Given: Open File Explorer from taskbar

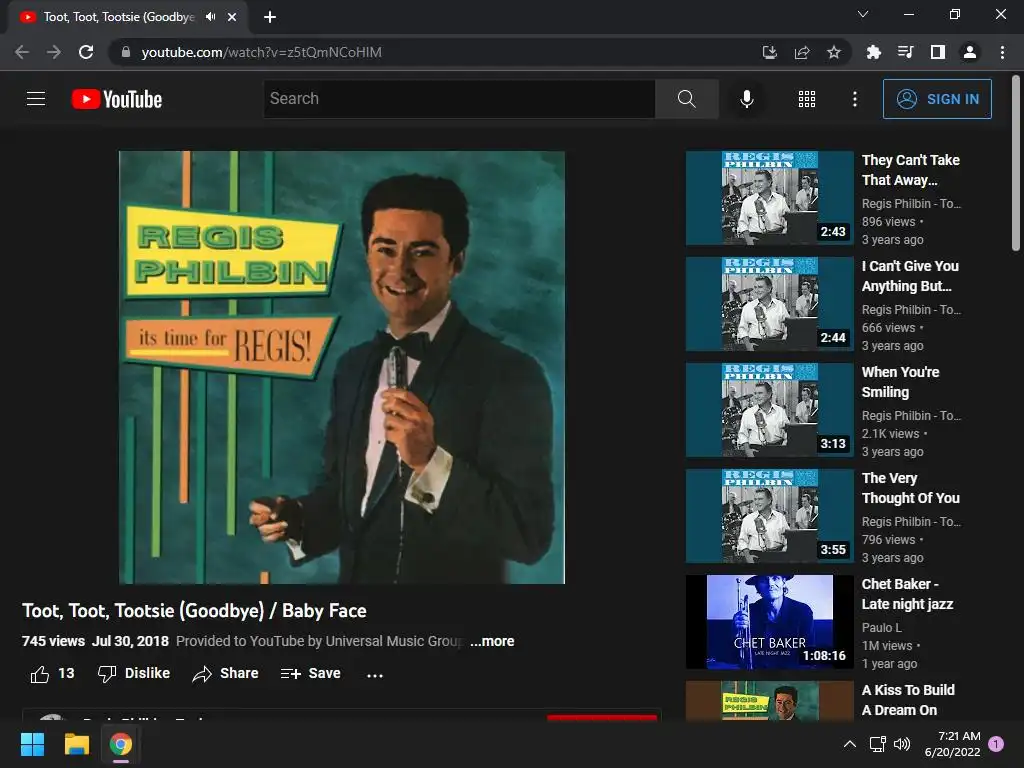Looking at the screenshot, I should click(76, 744).
